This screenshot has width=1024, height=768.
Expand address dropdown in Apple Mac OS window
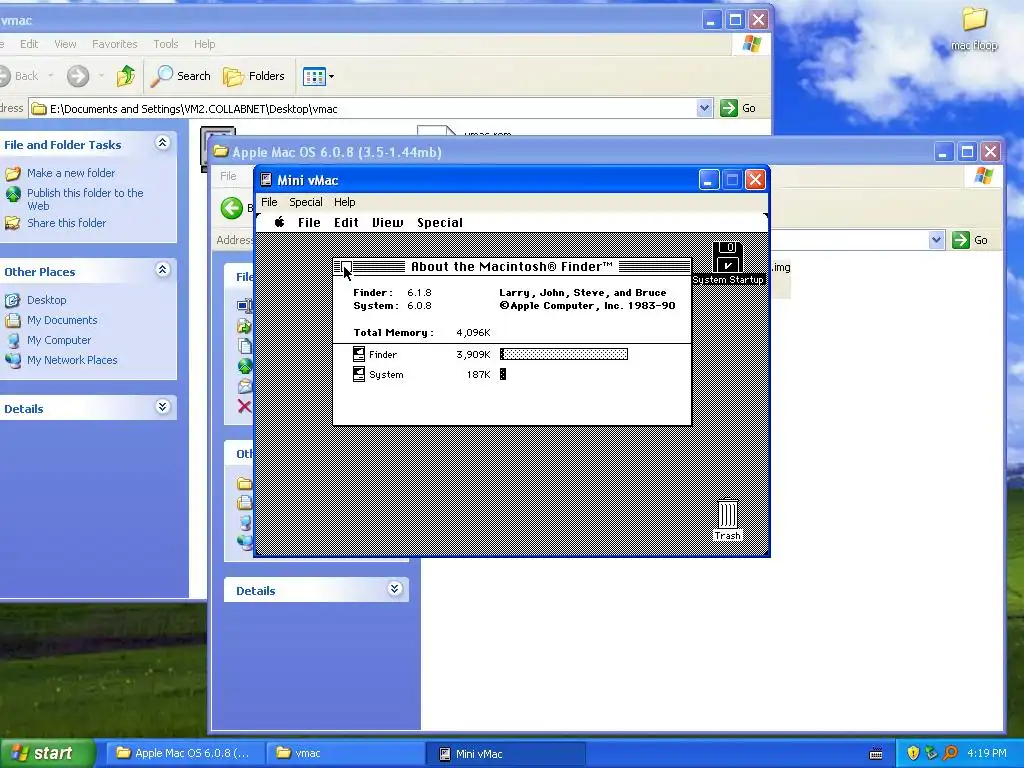(936, 240)
